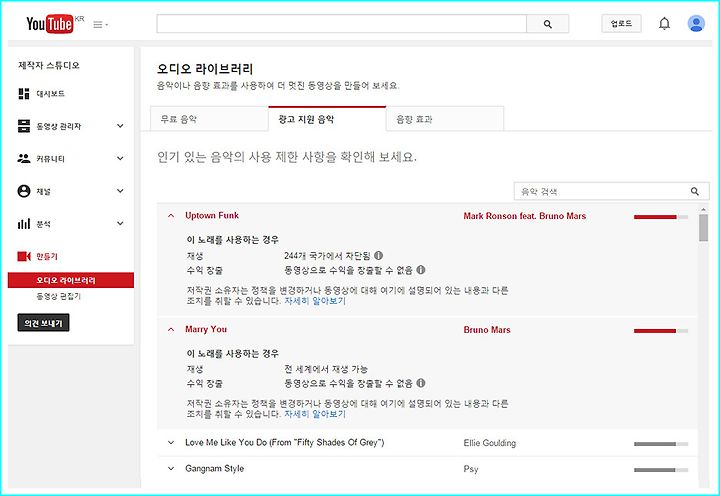
Task: Click the song list scrollbar thumb
Action: click(x=703, y=227)
